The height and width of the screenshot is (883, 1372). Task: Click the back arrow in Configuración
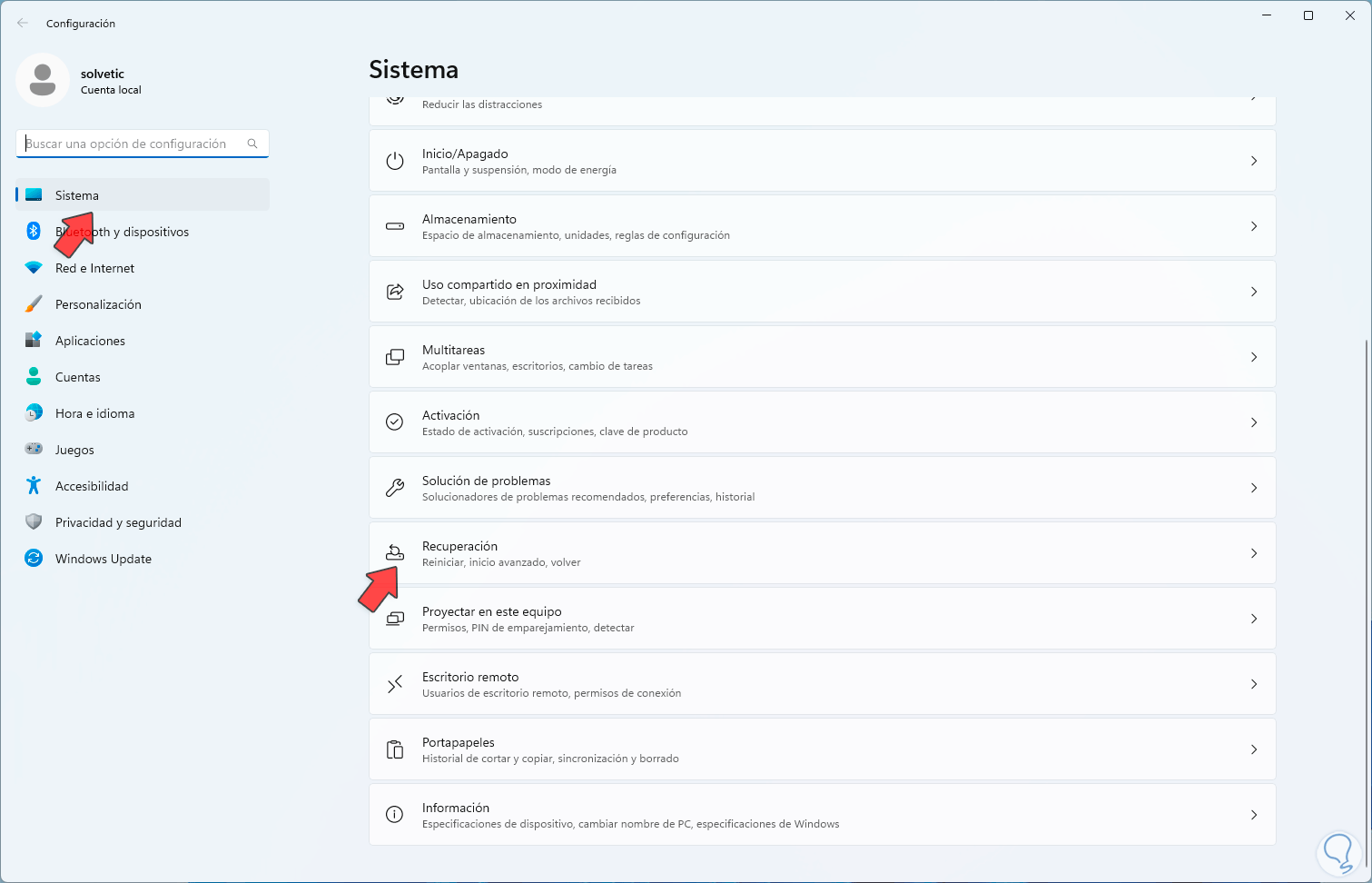click(22, 23)
